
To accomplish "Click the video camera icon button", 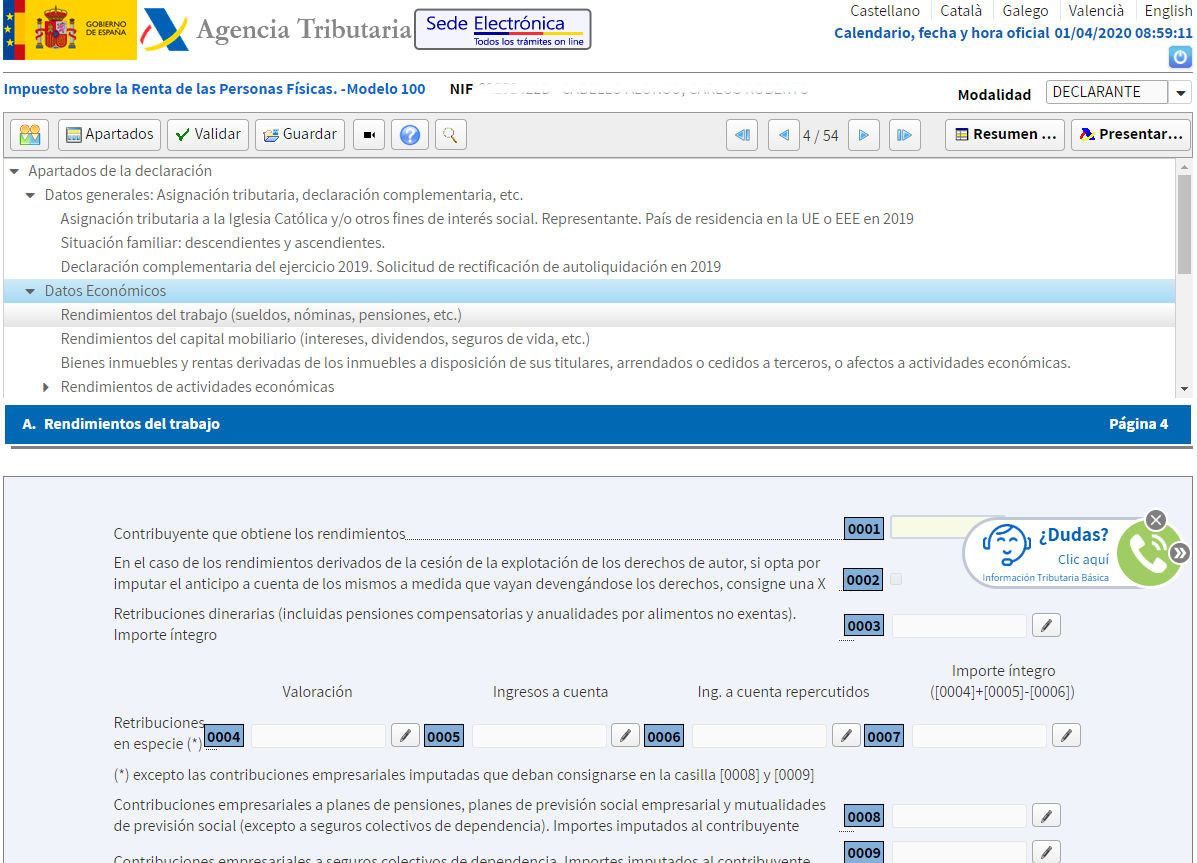I will click(x=369, y=135).
